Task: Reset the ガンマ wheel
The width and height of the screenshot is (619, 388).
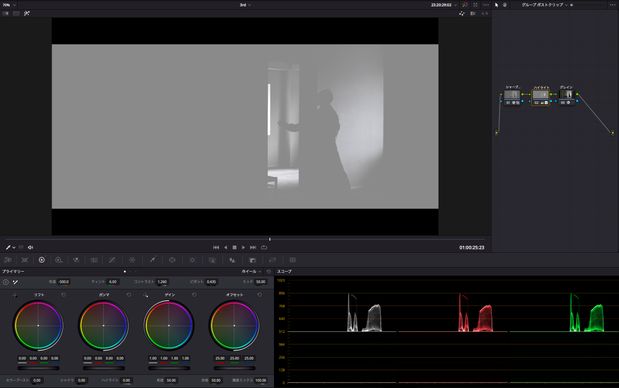Action: pyautogui.click(x=129, y=295)
